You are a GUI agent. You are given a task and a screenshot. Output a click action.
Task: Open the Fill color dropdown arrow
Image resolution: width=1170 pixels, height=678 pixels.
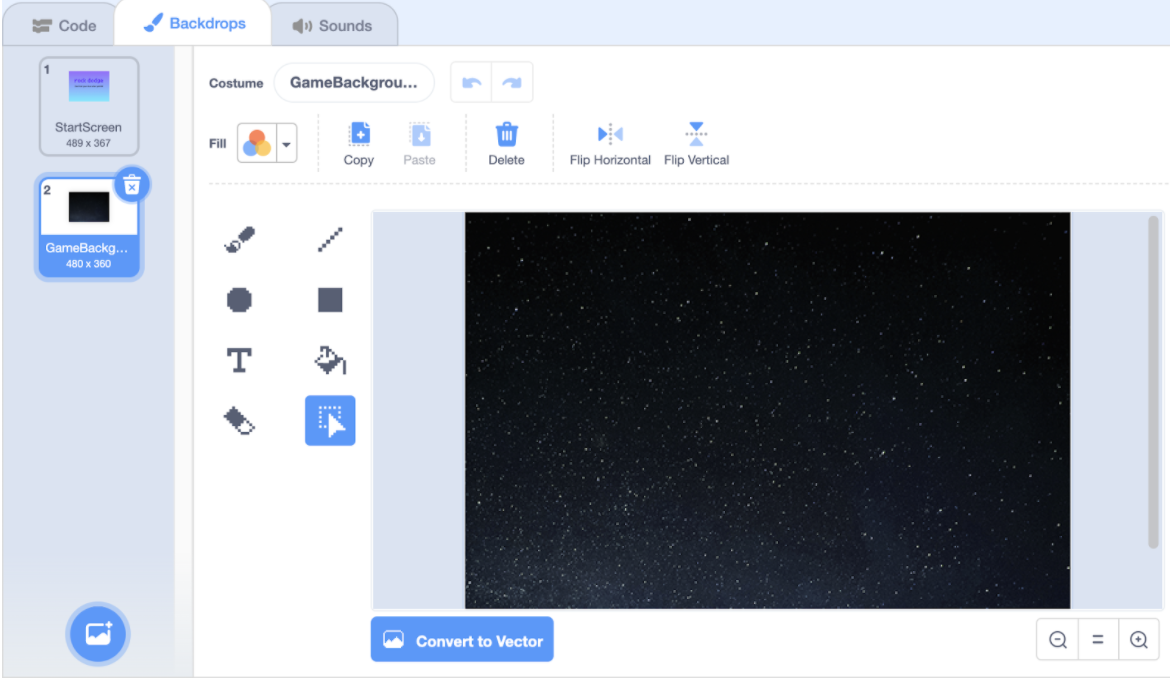point(287,144)
